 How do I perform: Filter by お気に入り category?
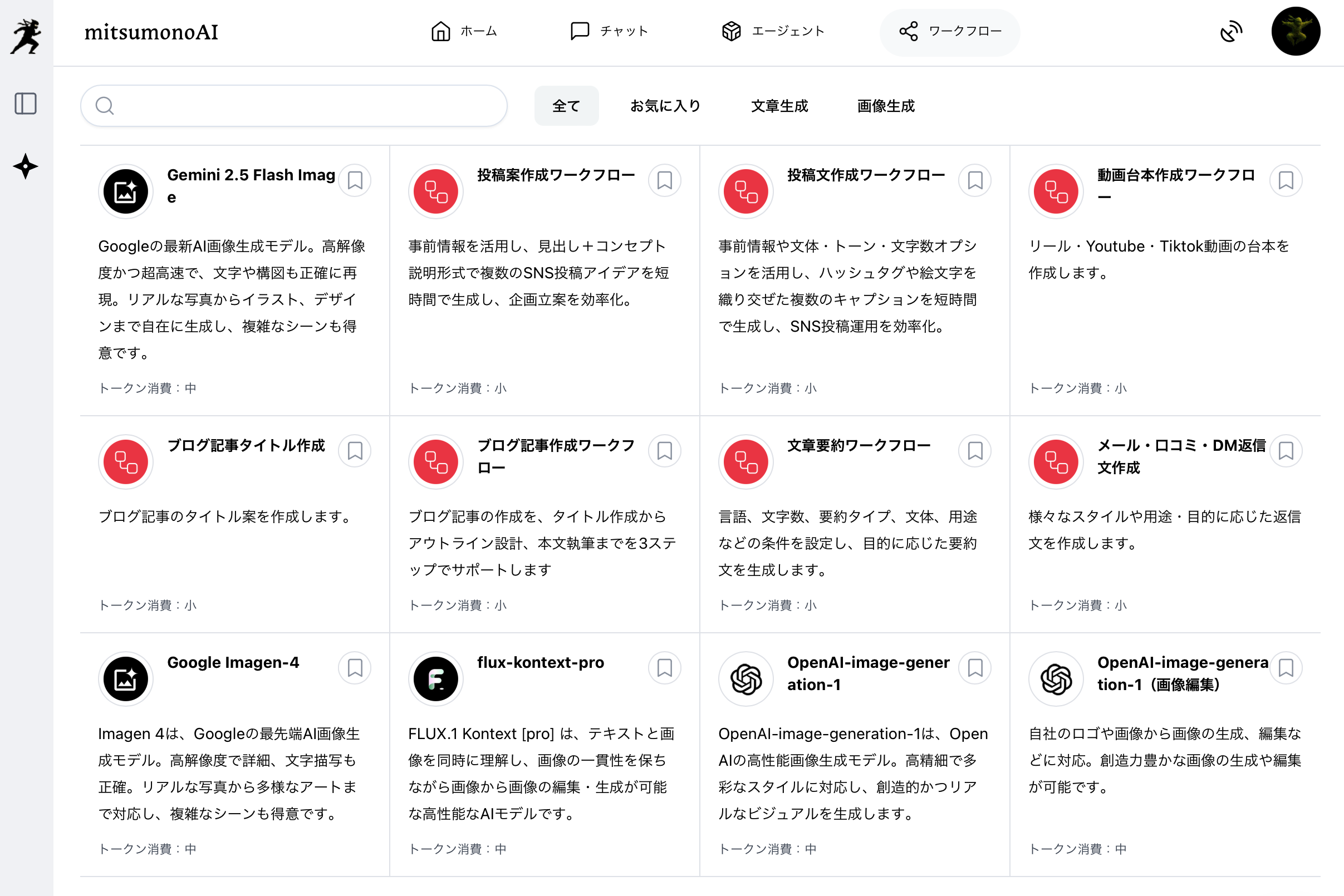click(x=665, y=106)
